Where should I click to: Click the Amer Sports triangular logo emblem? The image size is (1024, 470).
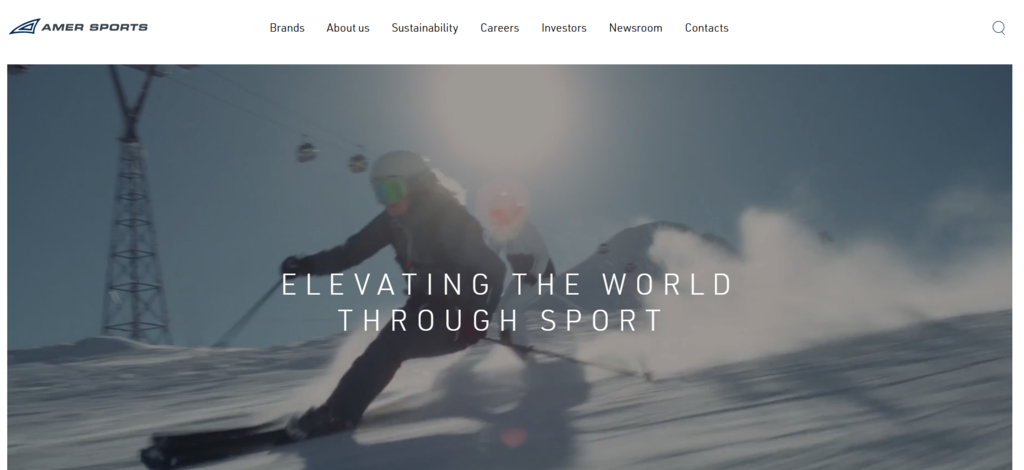pos(25,27)
